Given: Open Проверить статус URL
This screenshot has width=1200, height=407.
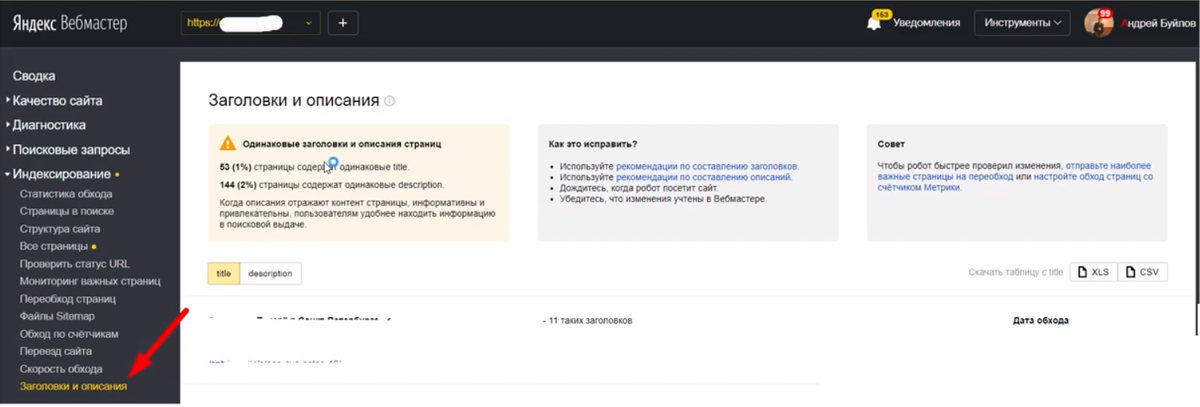Looking at the screenshot, I should pos(75,263).
